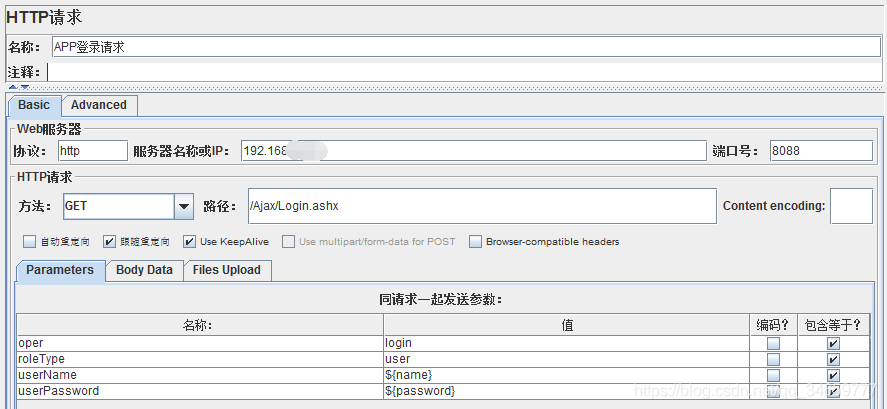Edit the 协议 protocol field showing http
The image size is (887, 409).
pyautogui.click(x=93, y=151)
